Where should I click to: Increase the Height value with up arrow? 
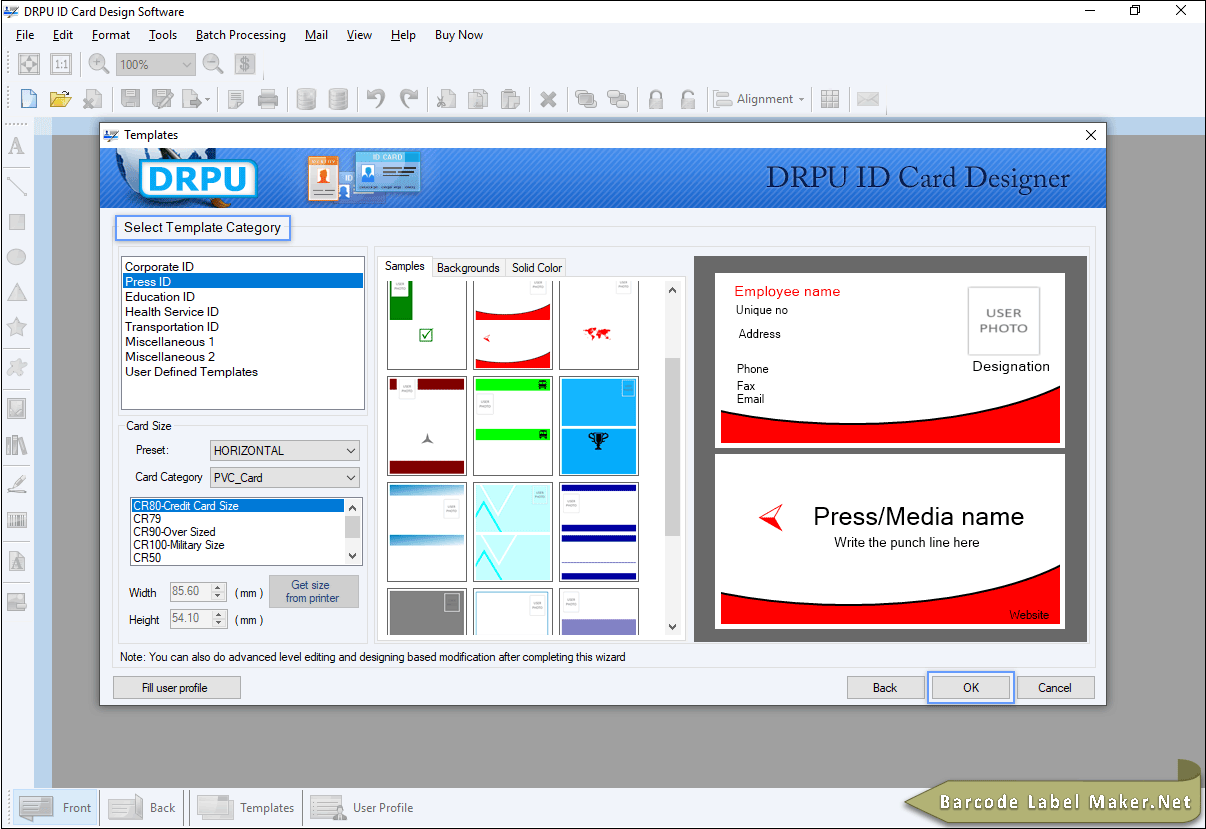(x=220, y=614)
